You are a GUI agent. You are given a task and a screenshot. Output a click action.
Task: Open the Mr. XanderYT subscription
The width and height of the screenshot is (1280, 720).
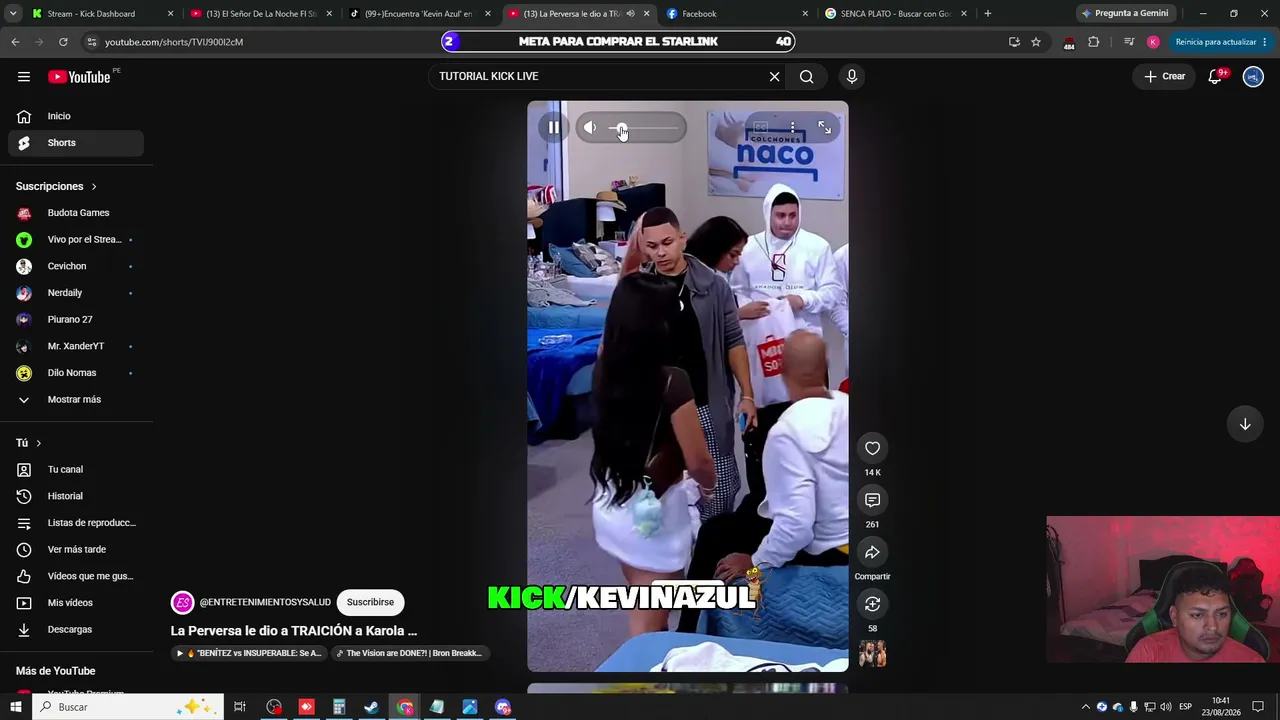click(x=76, y=346)
